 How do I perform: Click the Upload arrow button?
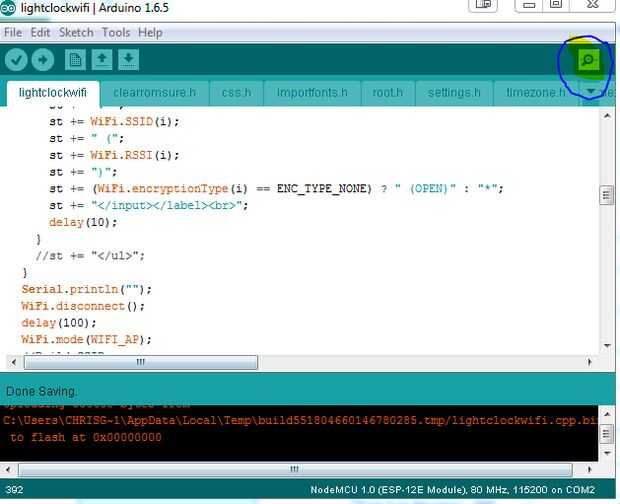[x=43, y=60]
